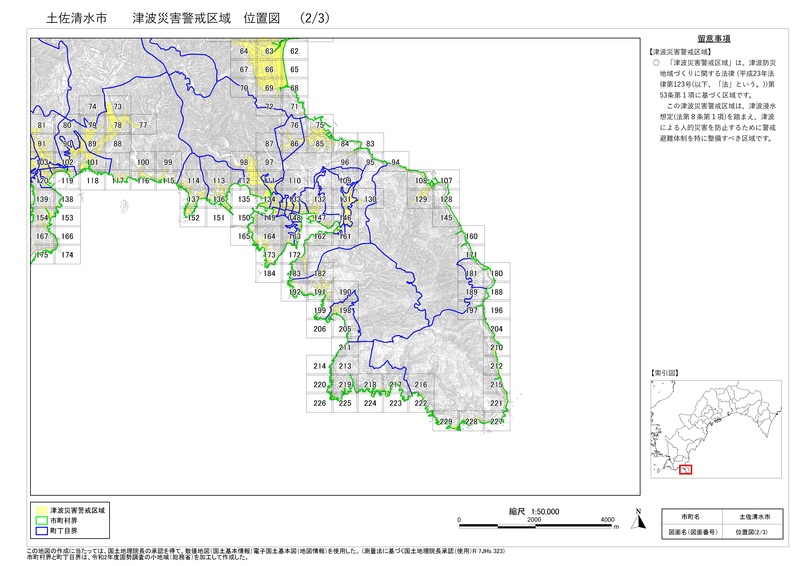This screenshot has height=566, width=800.
Task: Click the red locator box in index map
Action: point(685,469)
